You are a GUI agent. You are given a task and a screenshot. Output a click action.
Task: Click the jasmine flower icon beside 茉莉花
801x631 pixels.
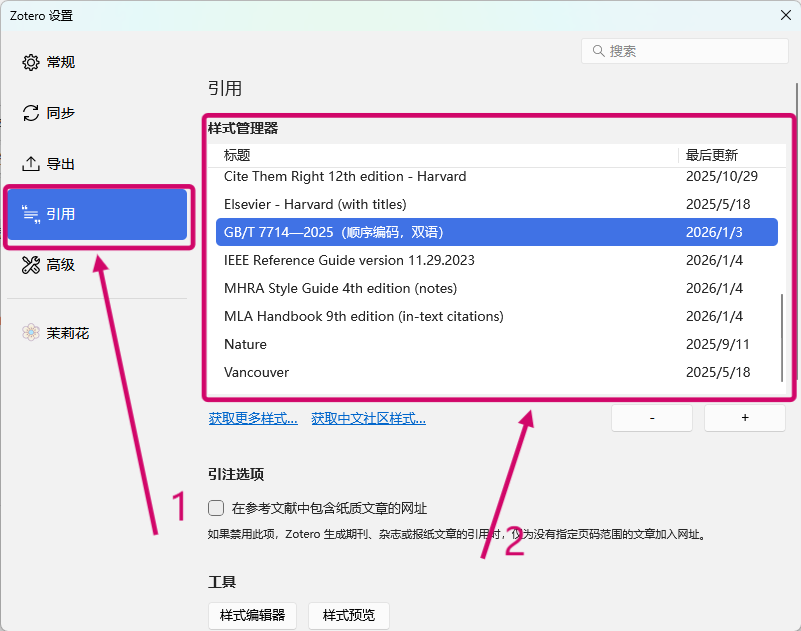tap(31, 333)
